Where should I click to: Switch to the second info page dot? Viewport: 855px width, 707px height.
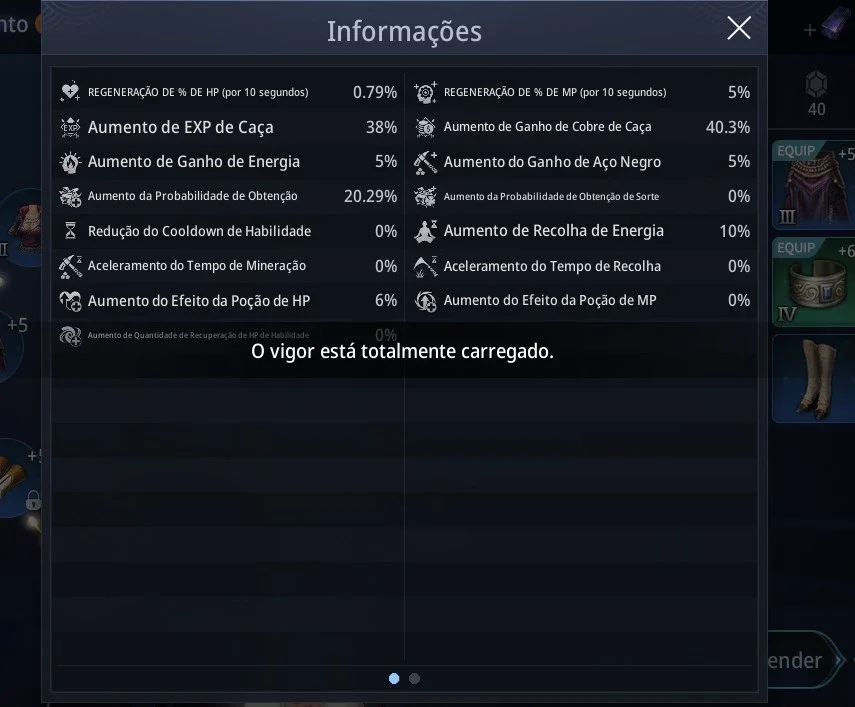(x=414, y=679)
